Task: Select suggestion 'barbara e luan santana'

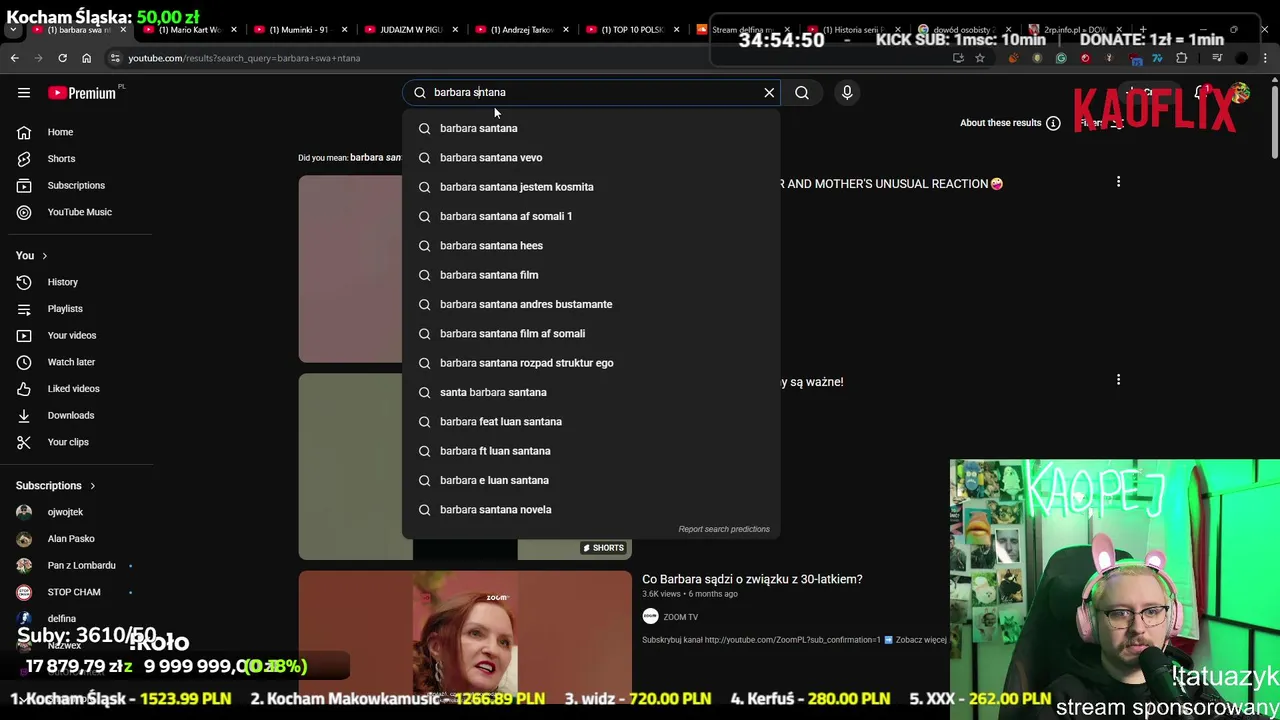Action: (591, 480)
